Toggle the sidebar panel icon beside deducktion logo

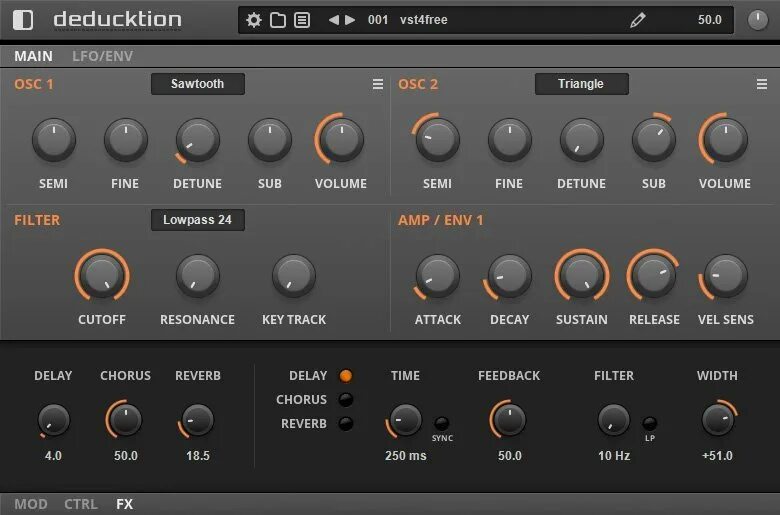tap(23, 20)
